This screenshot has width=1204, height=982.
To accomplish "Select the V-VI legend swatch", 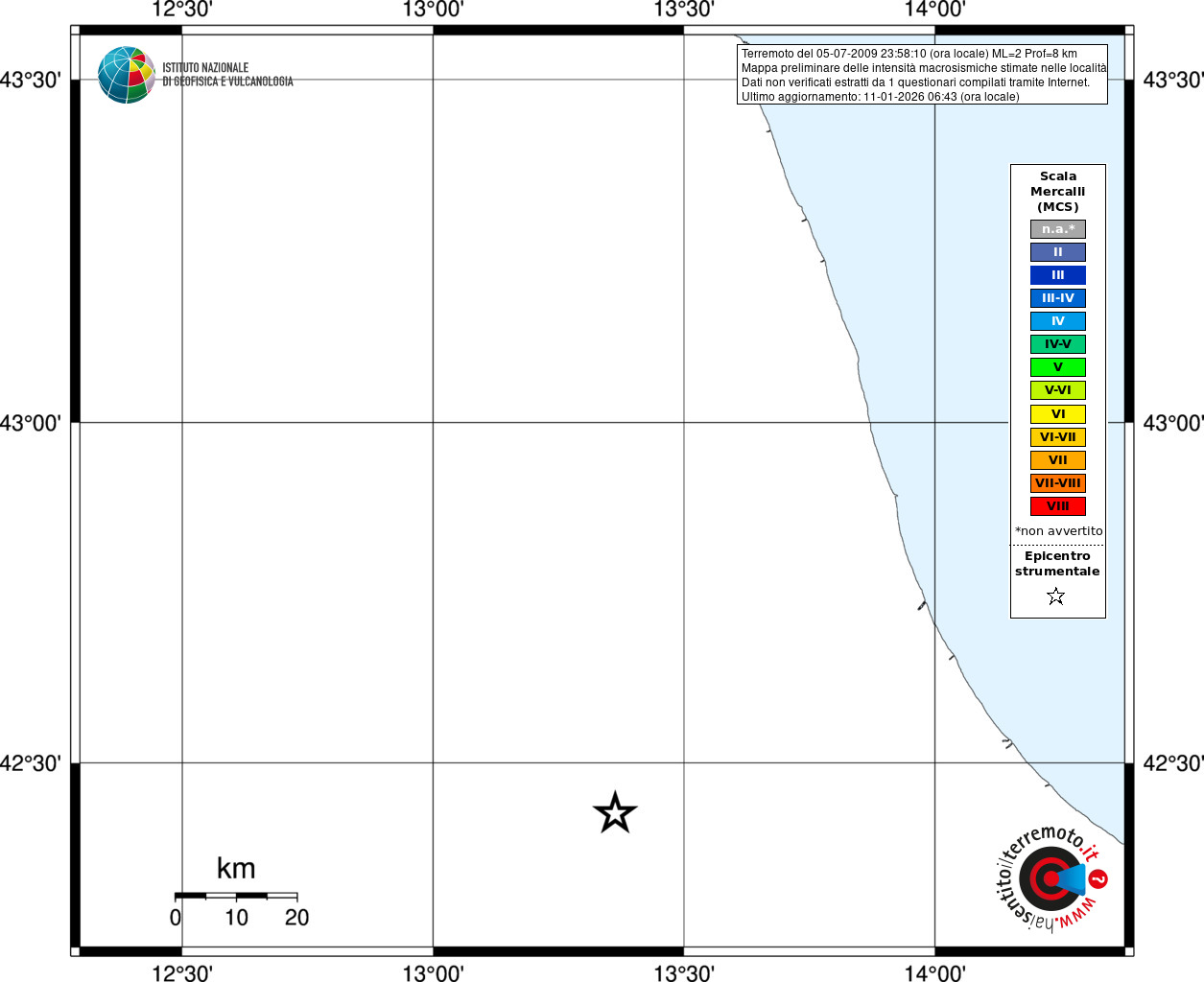I will 1058,390.
